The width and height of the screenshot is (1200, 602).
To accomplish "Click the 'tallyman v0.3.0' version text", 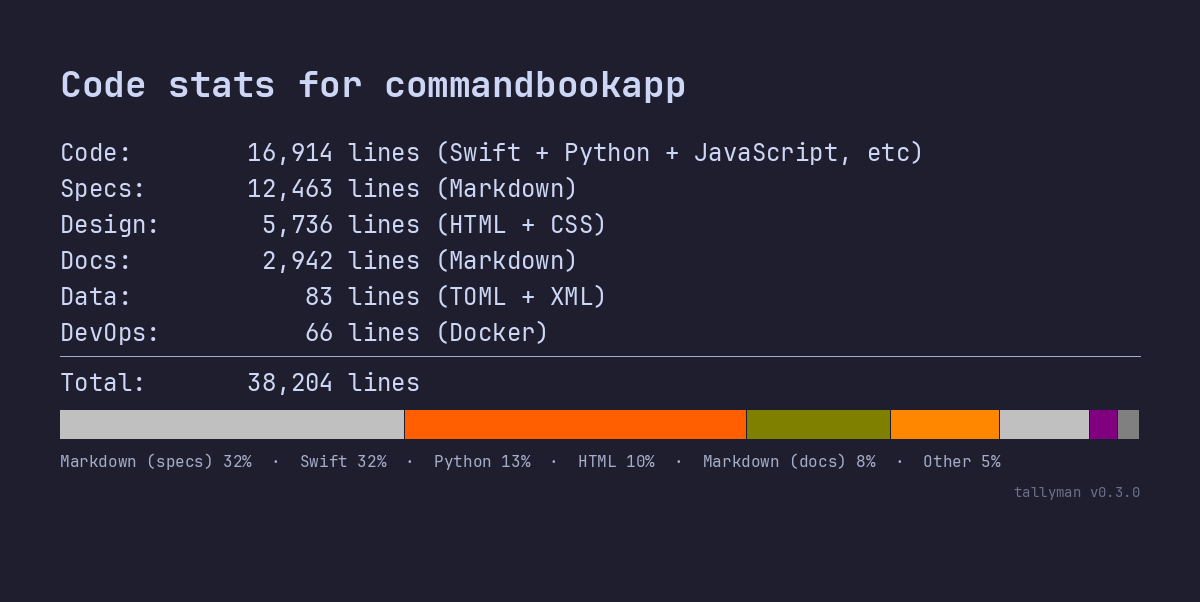I will [1077, 492].
